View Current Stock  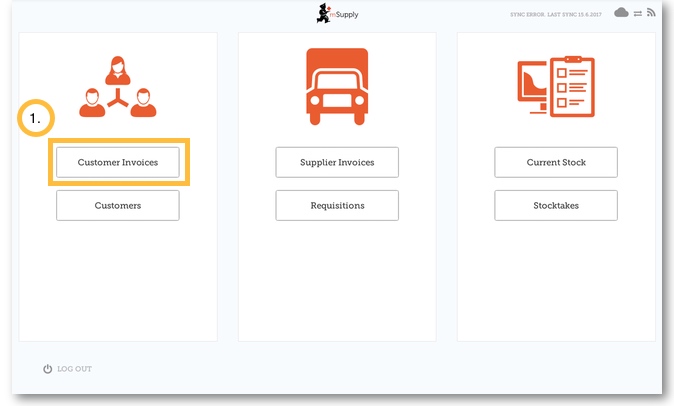(x=556, y=162)
